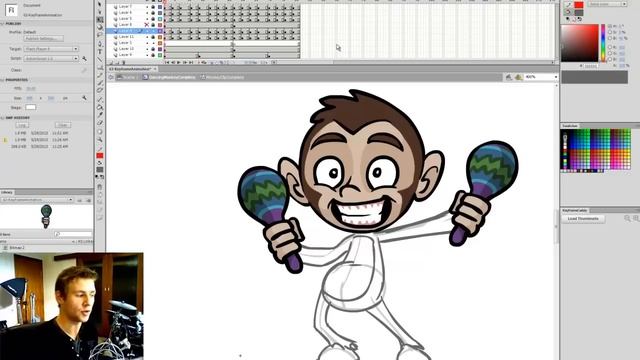Click the New Layer icon below layers
This screenshot has width=640, height=360.
[111, 63]
